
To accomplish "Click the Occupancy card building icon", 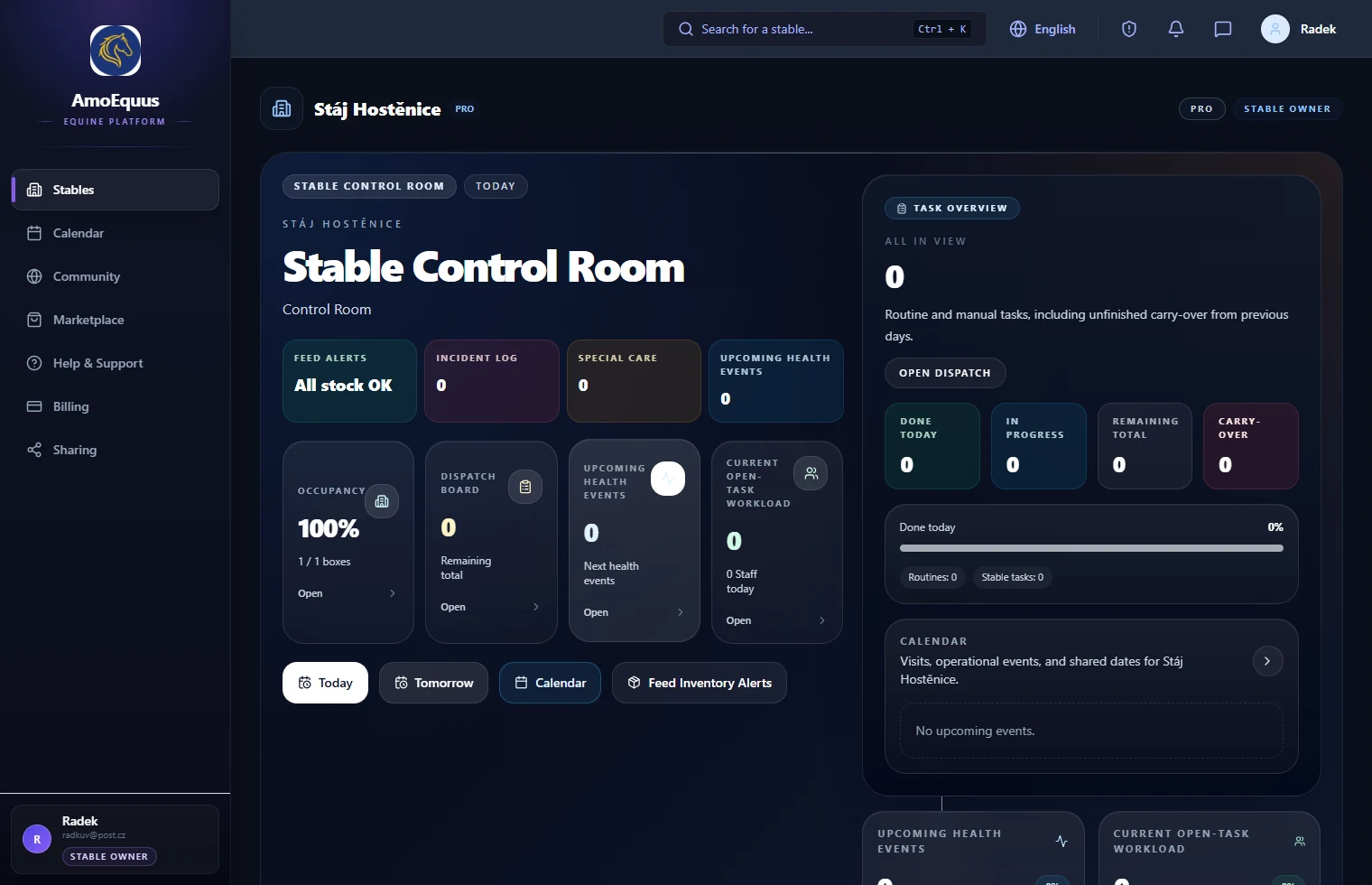I will 382,501.
